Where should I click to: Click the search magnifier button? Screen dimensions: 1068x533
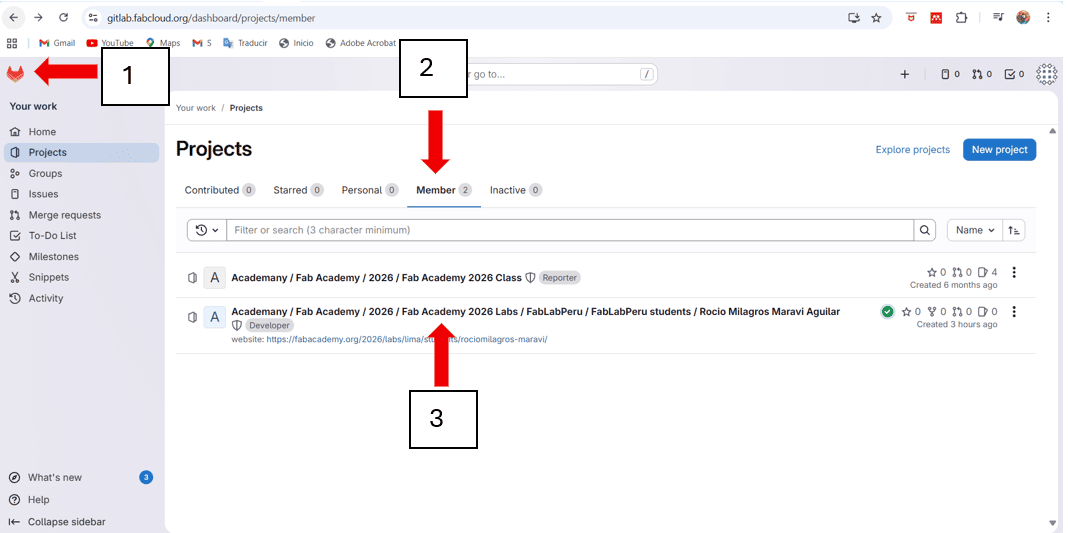pyautogui.click(x=924, y=230)
